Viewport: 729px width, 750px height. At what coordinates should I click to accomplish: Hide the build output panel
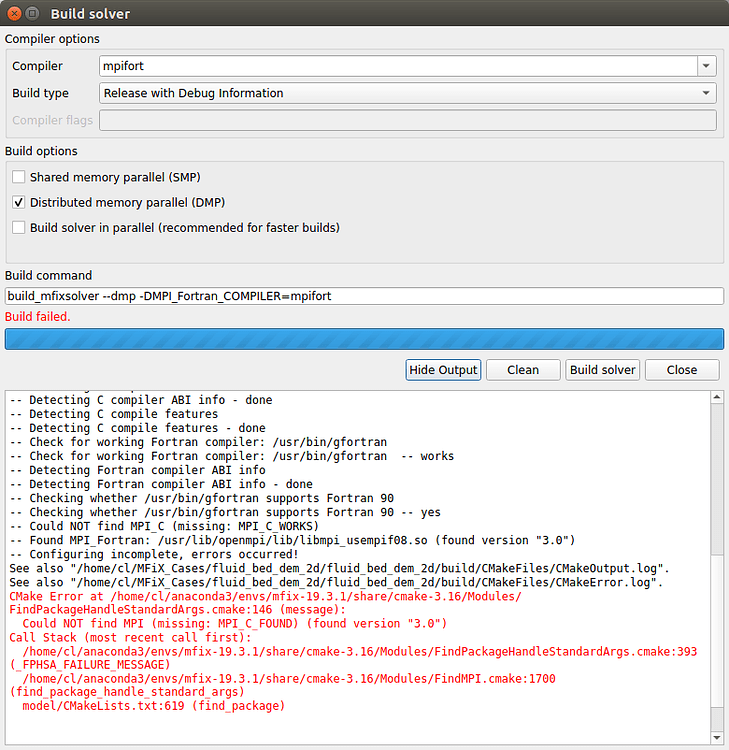pos(443,370)
